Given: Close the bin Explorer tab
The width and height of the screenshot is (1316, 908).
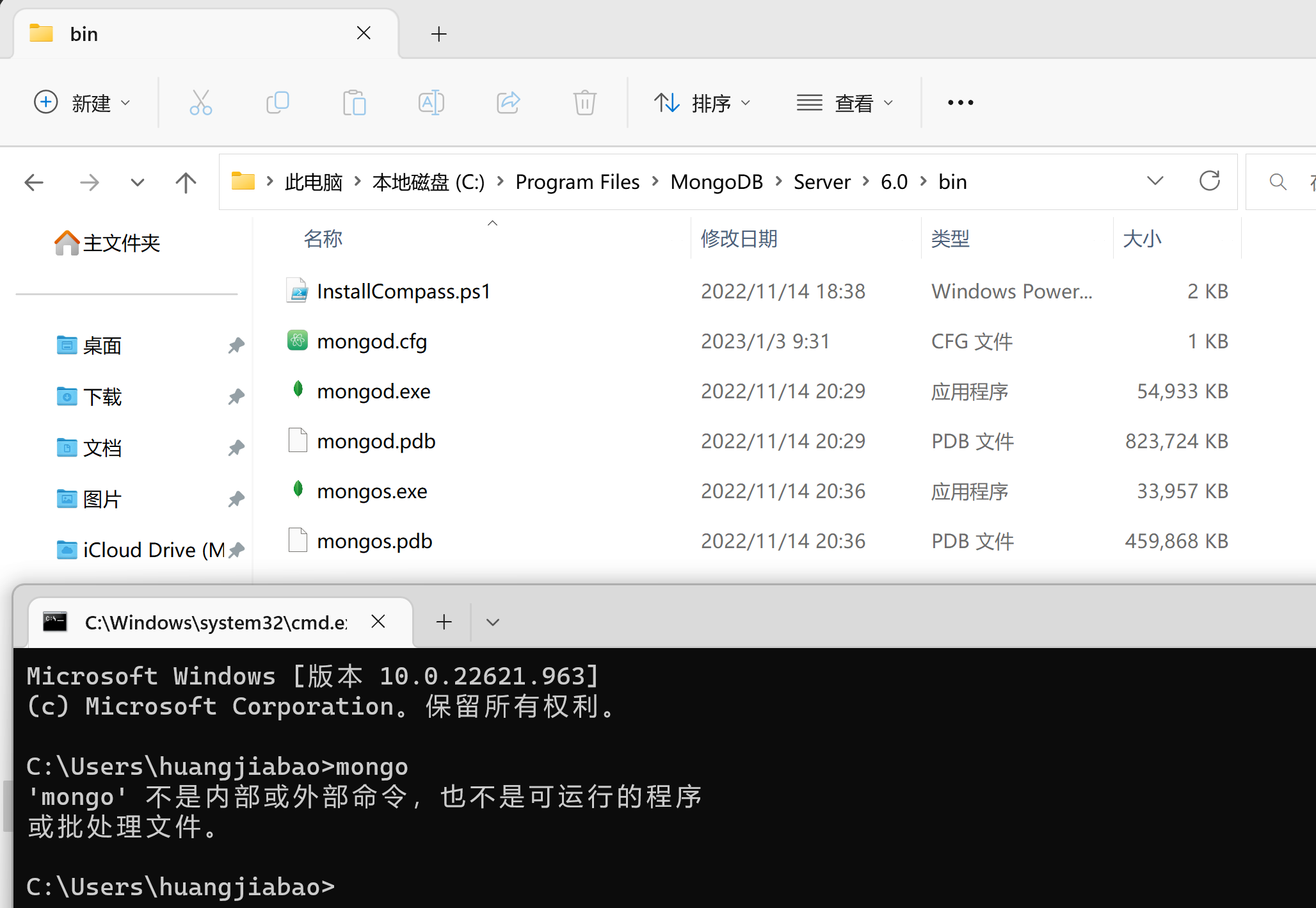Looking at the screenshot, I should (364, 33).
